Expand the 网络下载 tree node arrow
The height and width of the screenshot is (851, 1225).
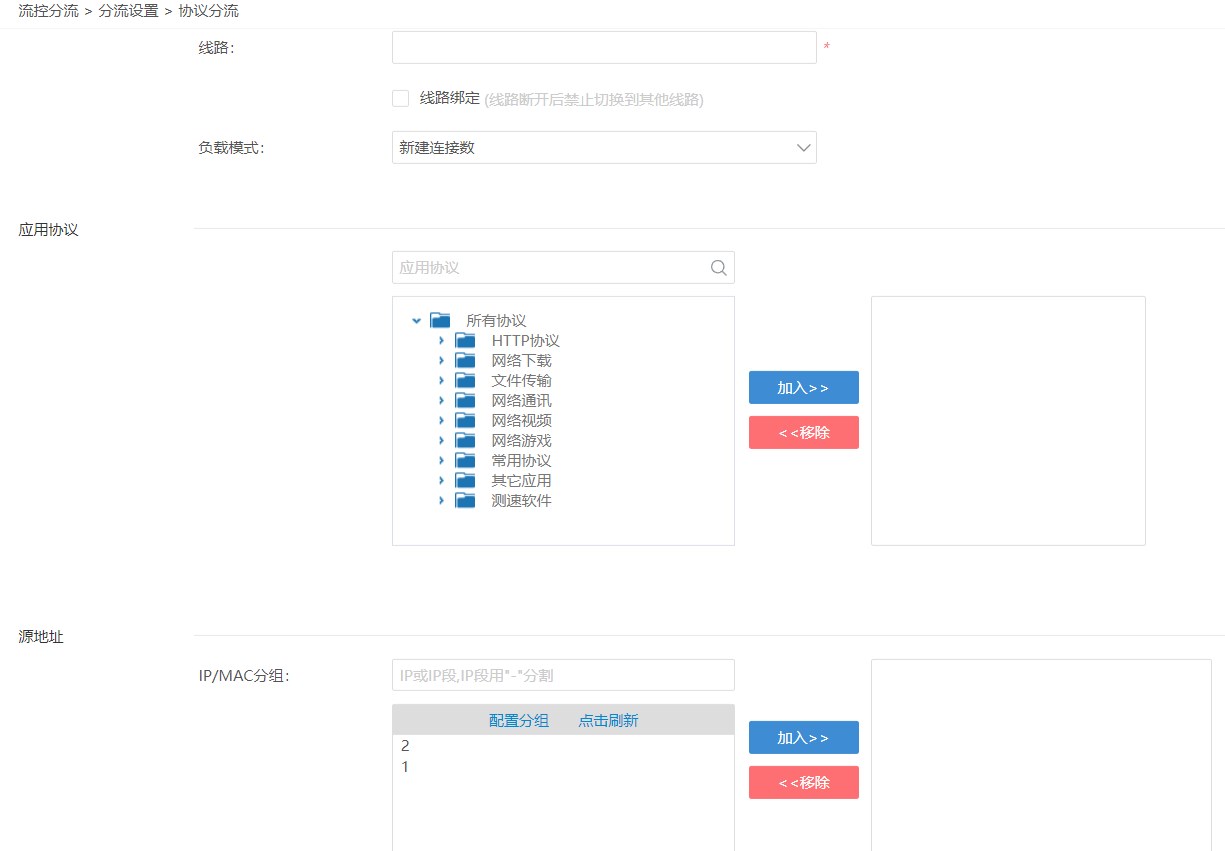(441, 361)
